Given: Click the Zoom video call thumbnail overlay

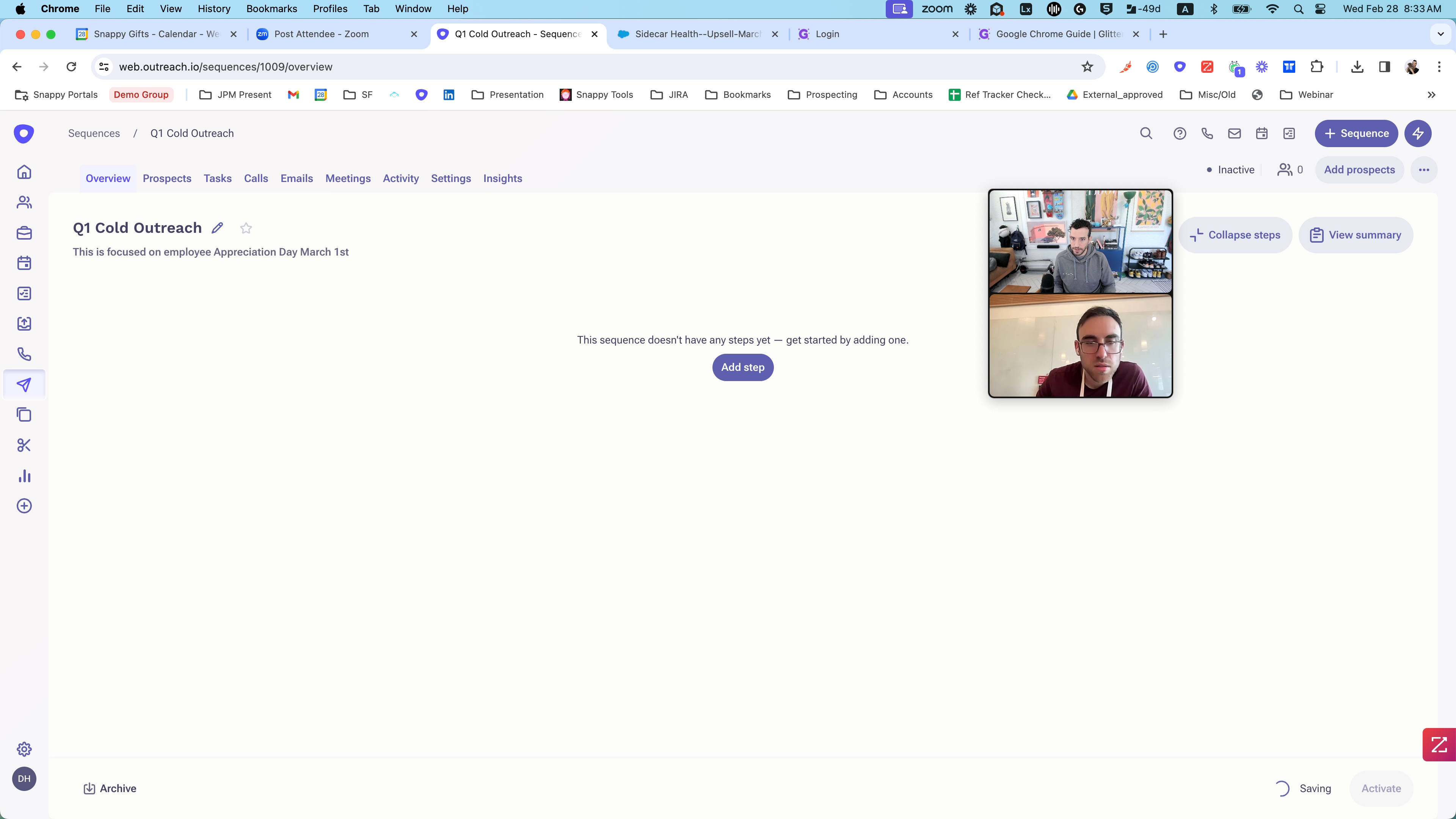Looking at the screenshot, I should coord(1080,293).
